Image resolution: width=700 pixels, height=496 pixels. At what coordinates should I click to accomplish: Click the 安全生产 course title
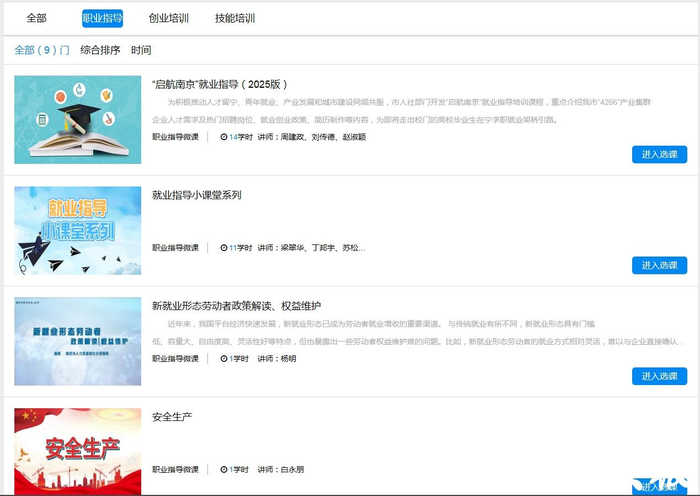(172, 416)
